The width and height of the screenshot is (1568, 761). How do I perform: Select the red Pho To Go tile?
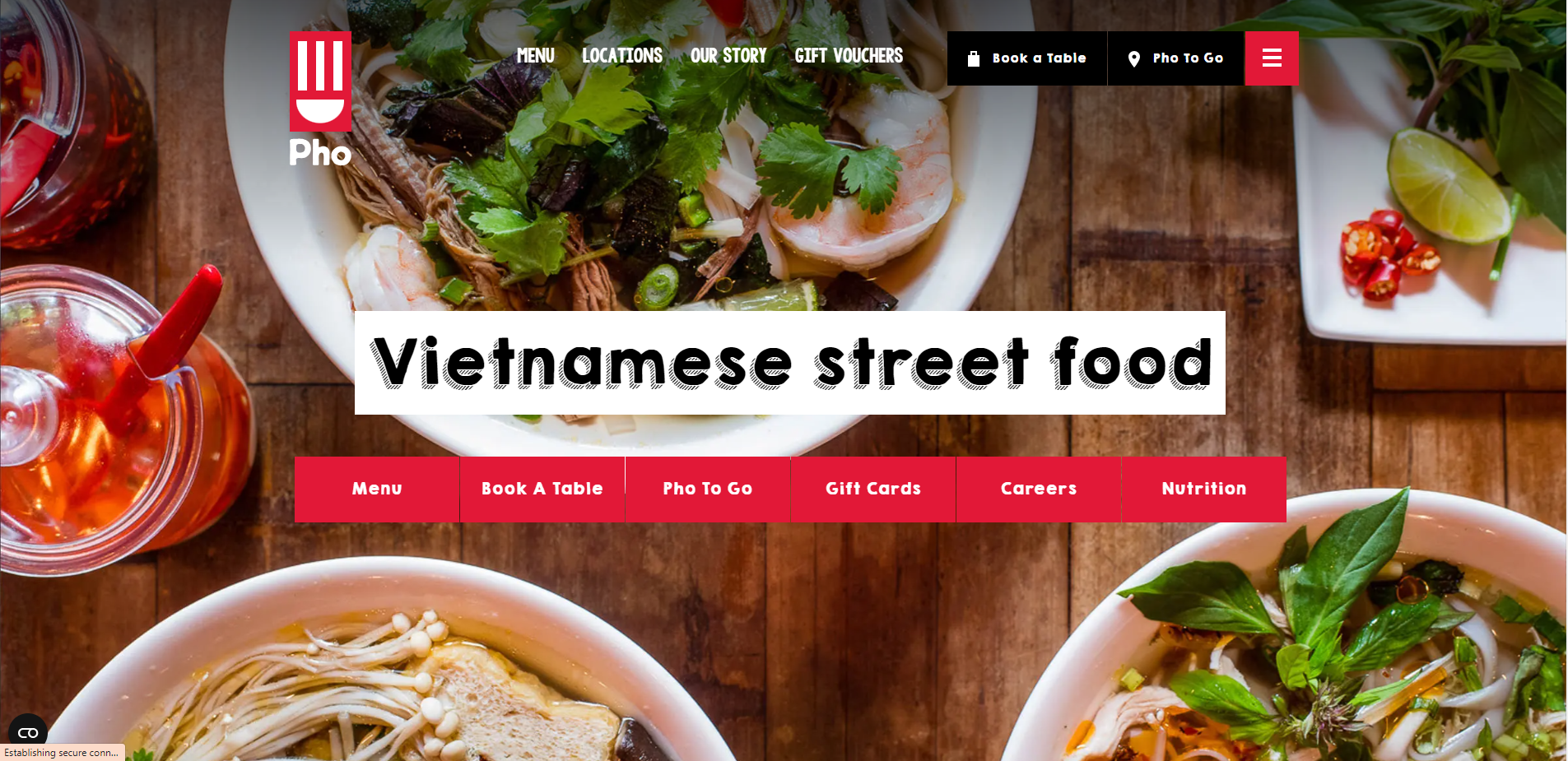pos(708,490)
